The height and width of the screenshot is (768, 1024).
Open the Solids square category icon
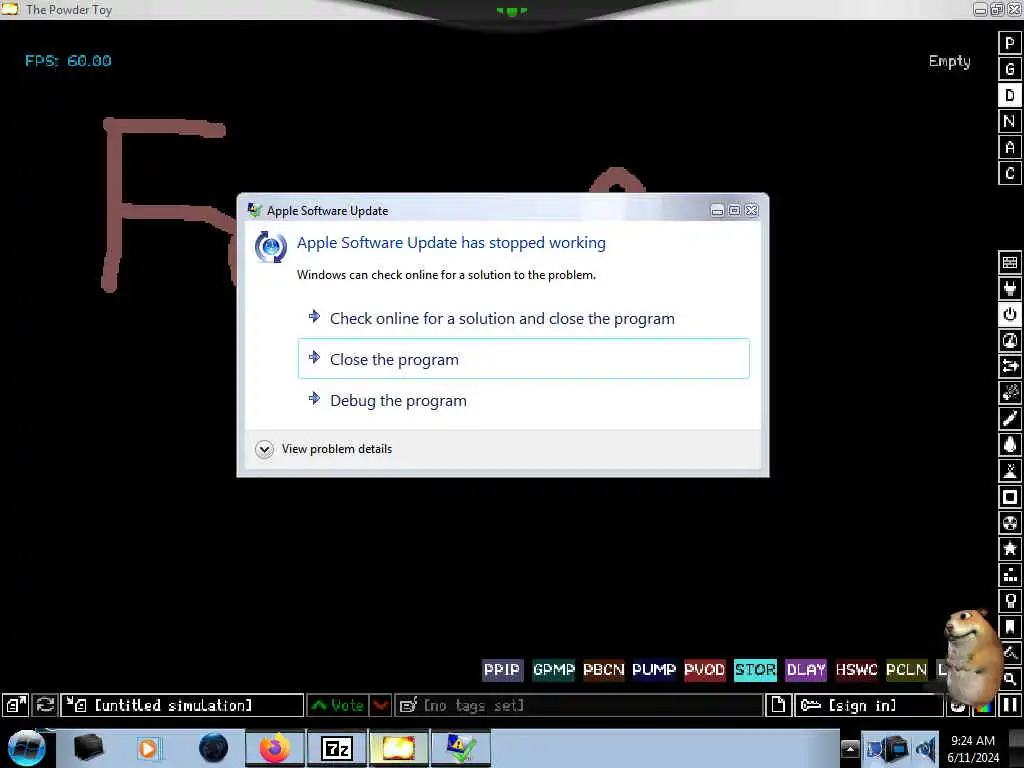[1010, 497]
